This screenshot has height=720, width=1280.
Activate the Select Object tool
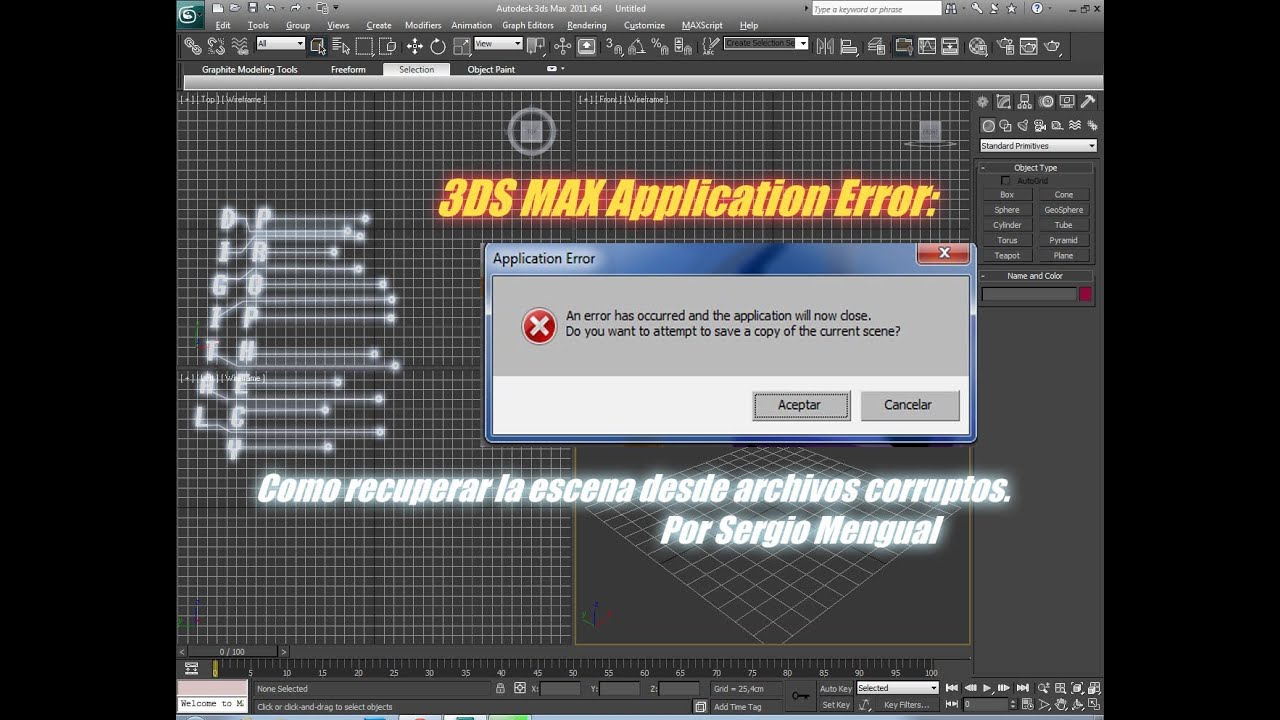[318, 46]
